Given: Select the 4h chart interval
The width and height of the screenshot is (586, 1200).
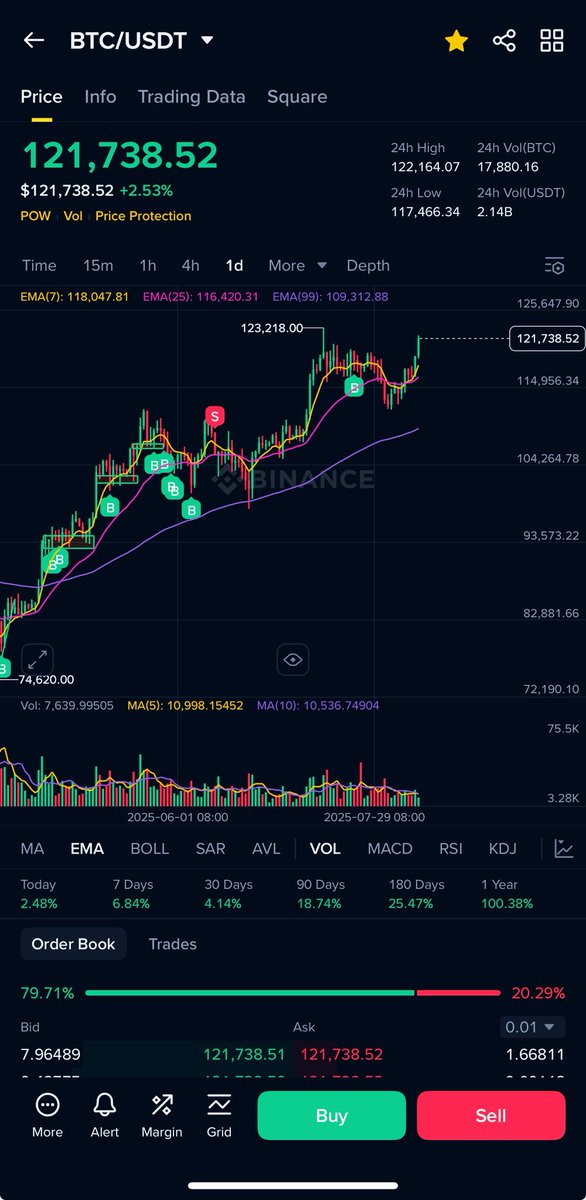Looking at the screenshot, I should pos(190,265).
